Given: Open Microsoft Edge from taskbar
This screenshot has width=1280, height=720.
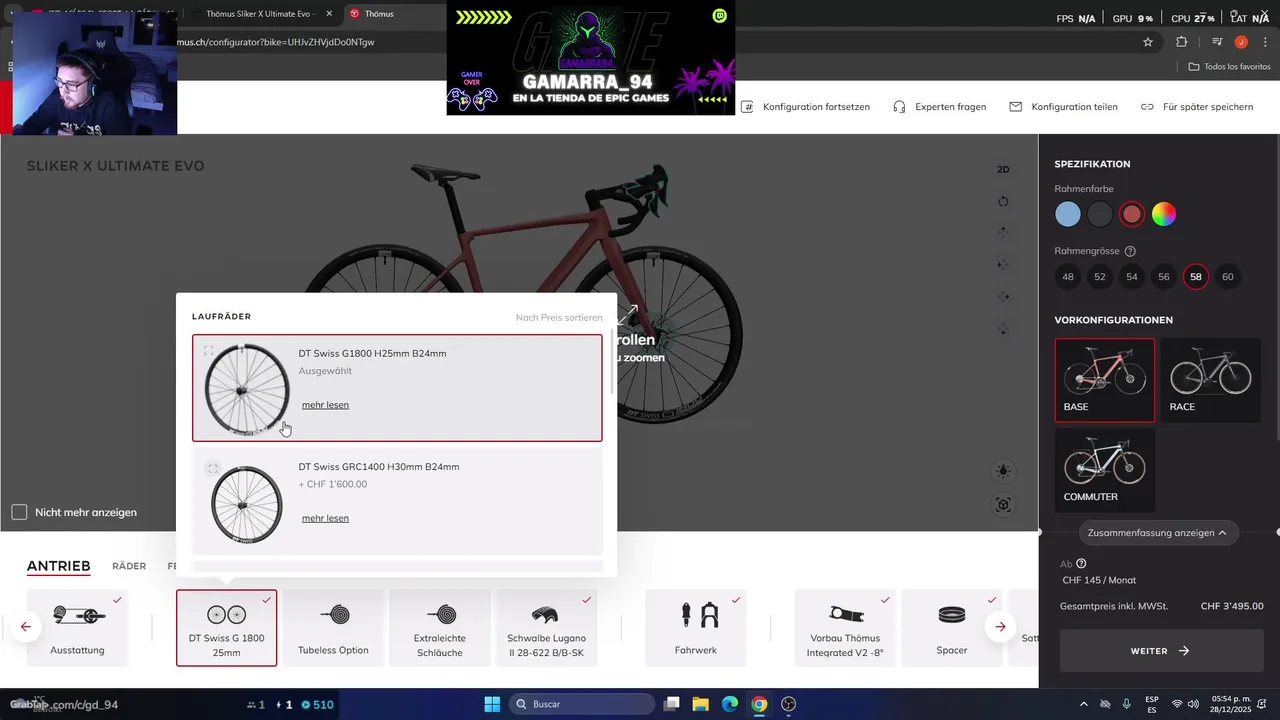Looking at the screenshot, I should (x=730, y=704).
